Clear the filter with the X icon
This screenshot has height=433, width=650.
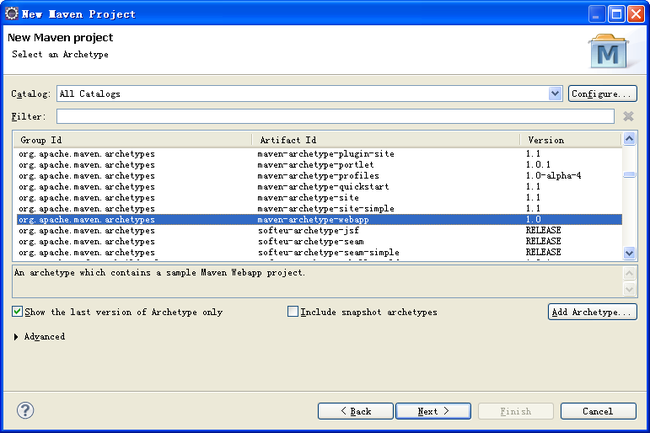(x=628, y=116)
